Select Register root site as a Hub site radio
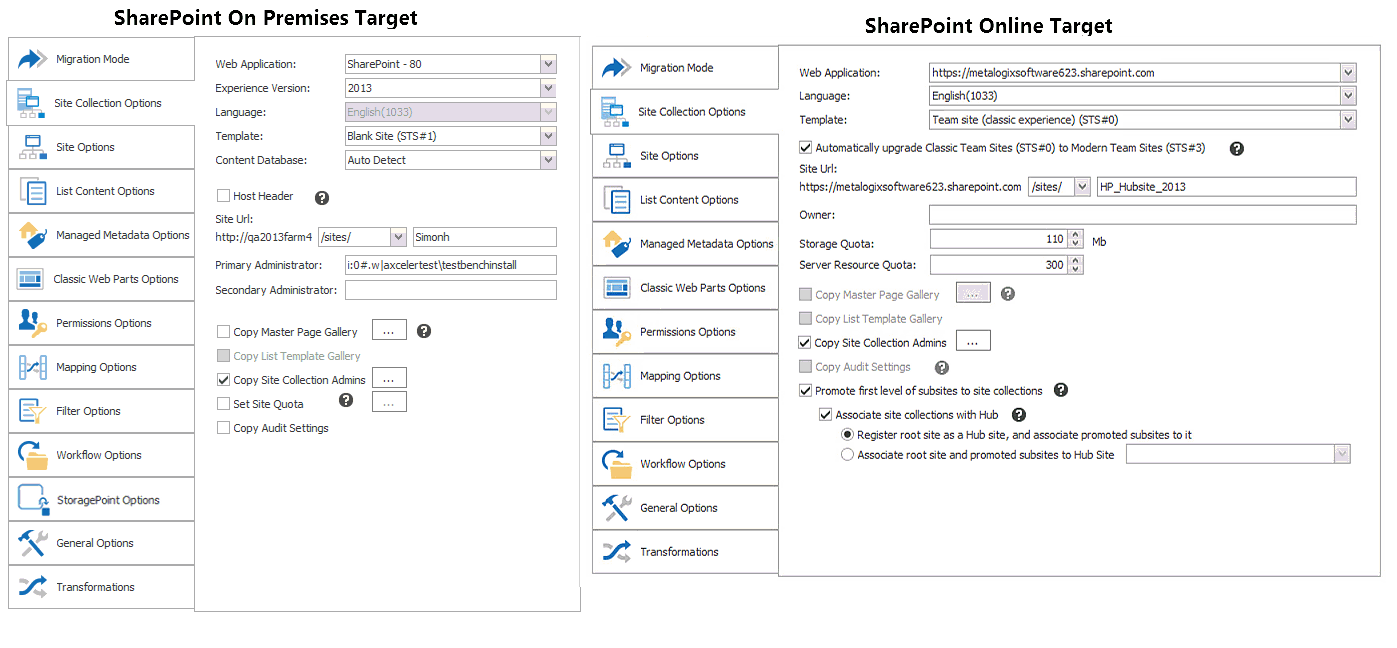This screenshot has width=1397, height=648. [848, 435]
